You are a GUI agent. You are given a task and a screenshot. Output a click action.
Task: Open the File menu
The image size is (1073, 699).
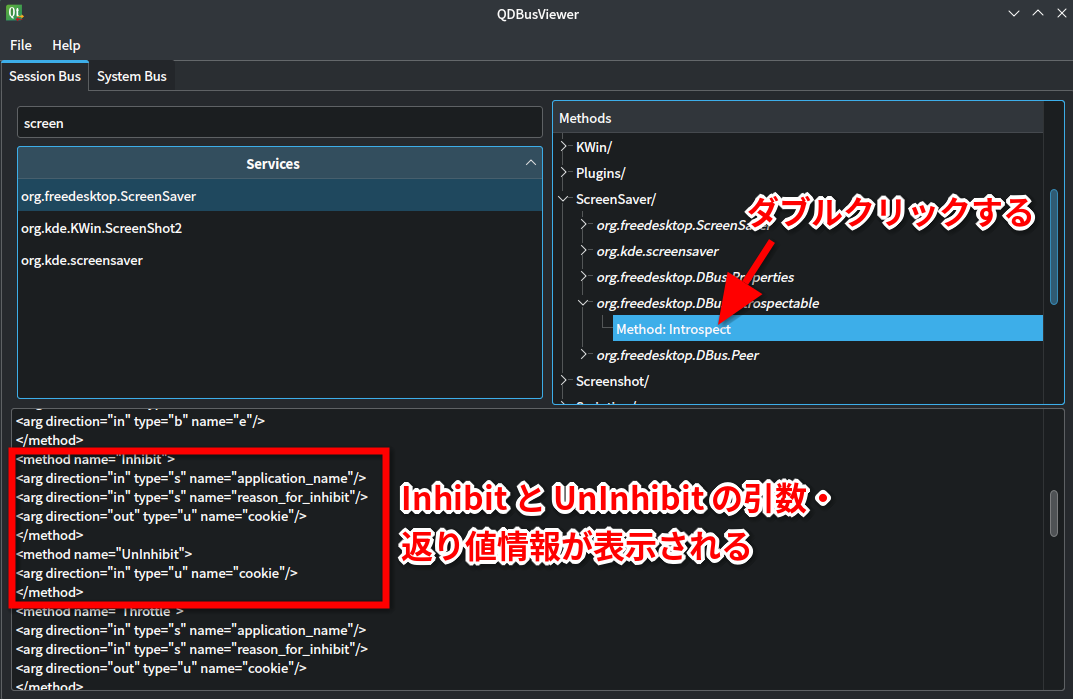click(20, 45)
